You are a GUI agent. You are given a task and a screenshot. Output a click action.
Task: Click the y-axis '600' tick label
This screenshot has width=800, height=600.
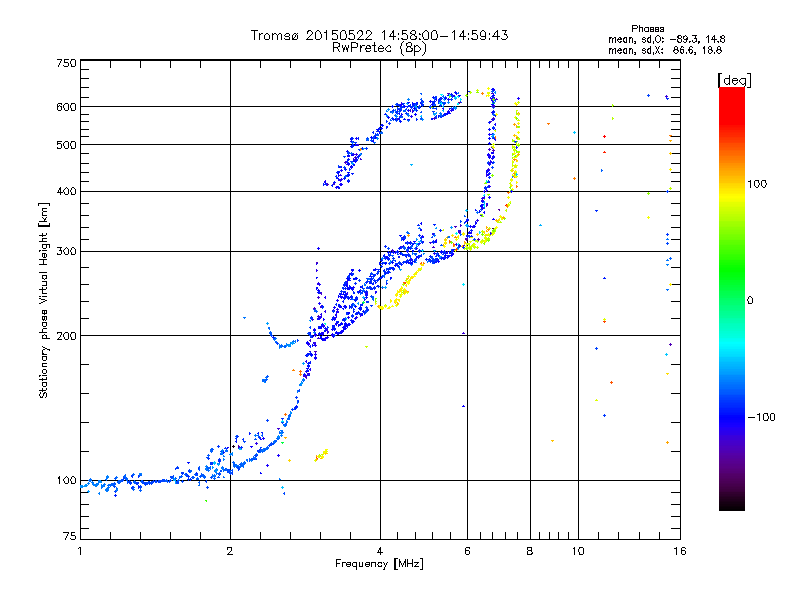pos(66,107)
